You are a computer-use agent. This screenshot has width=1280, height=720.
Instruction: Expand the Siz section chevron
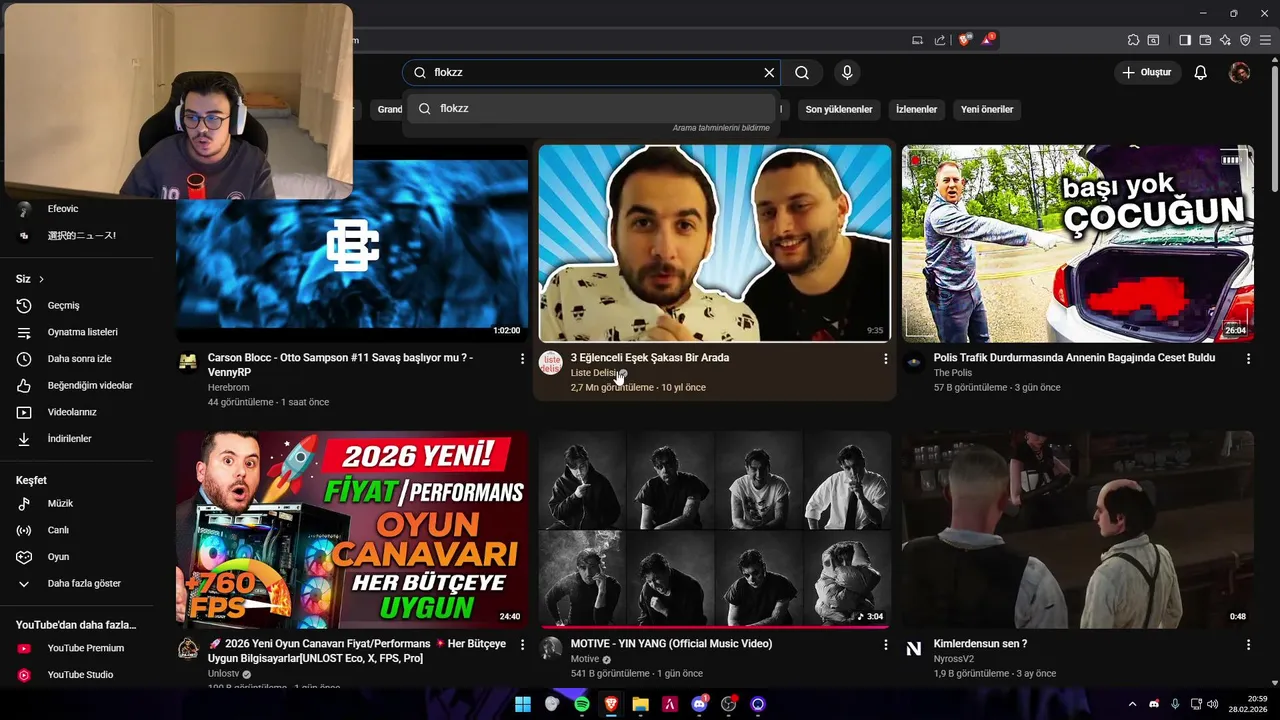click(x=41, y=279)
